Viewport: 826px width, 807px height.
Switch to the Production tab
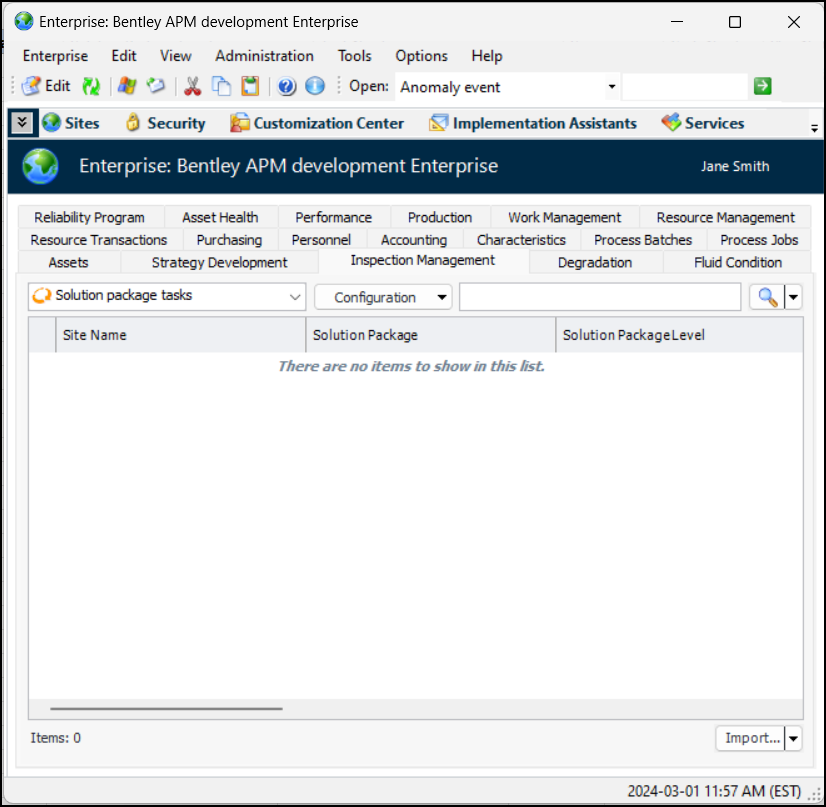pyautogui.click(x=440, y=218)
